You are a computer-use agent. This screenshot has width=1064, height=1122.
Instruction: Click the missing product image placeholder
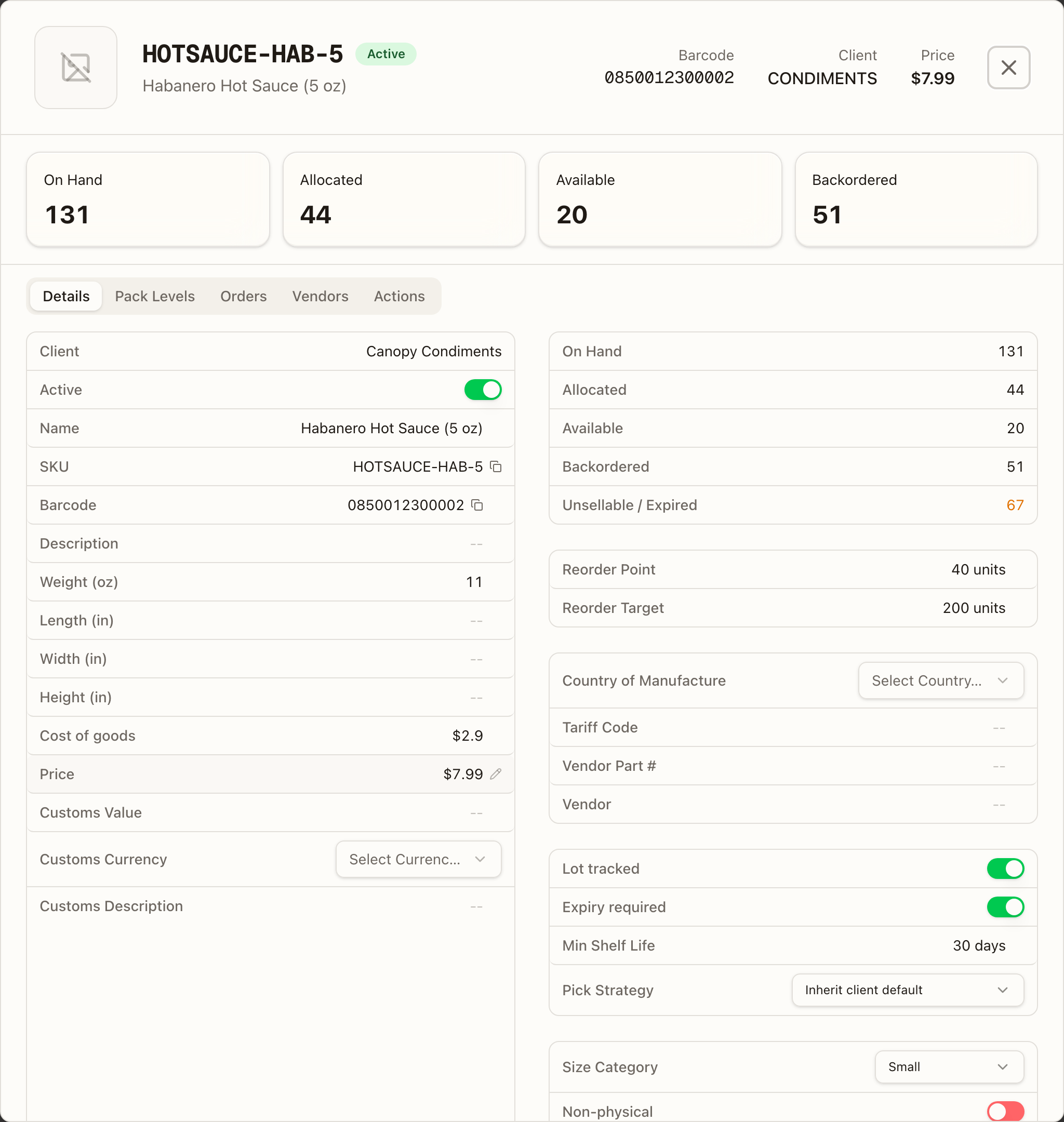pyautogui.click(x=76, y=68)
